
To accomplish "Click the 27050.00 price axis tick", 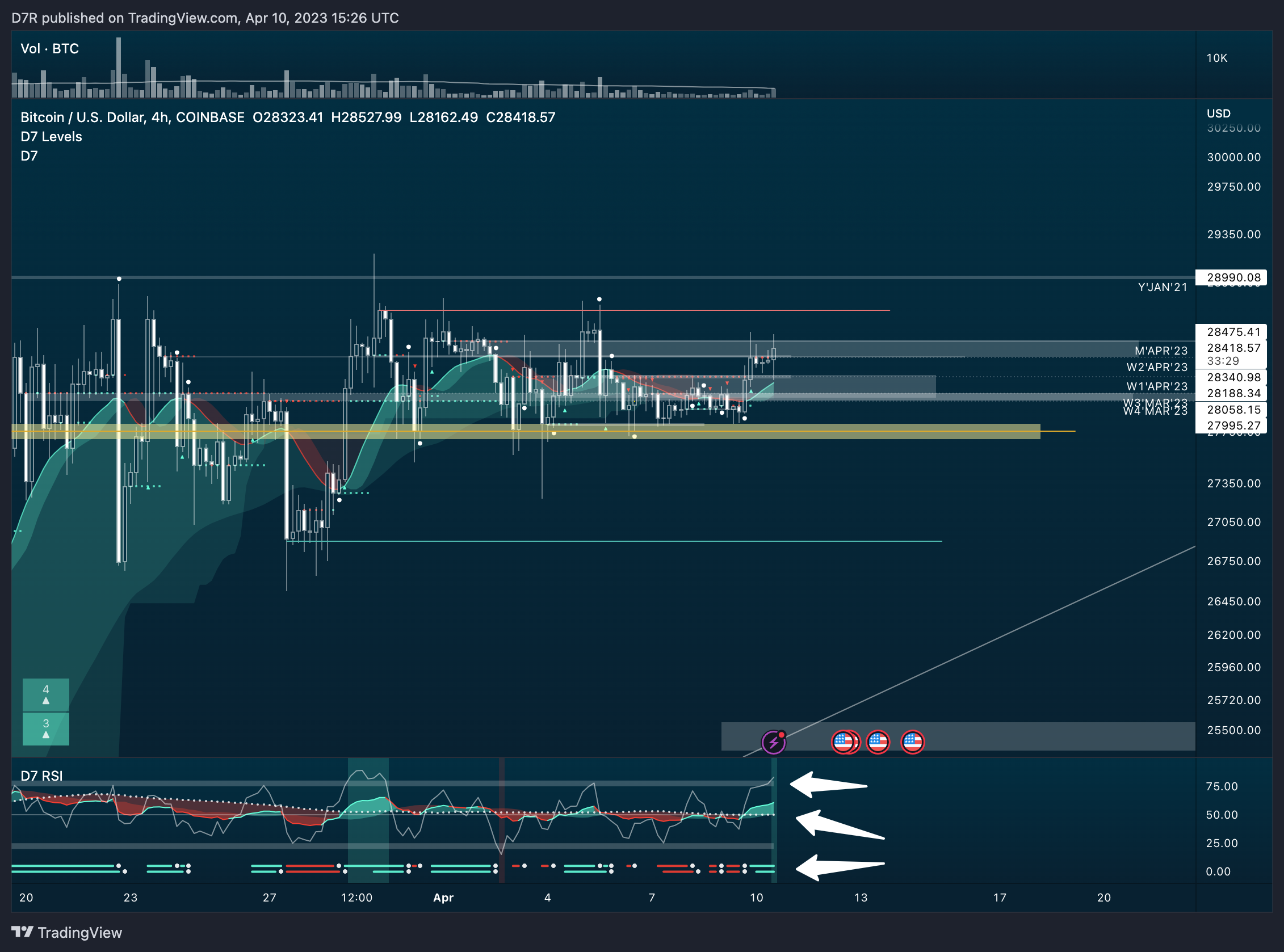I will [x=1234, y=522].
